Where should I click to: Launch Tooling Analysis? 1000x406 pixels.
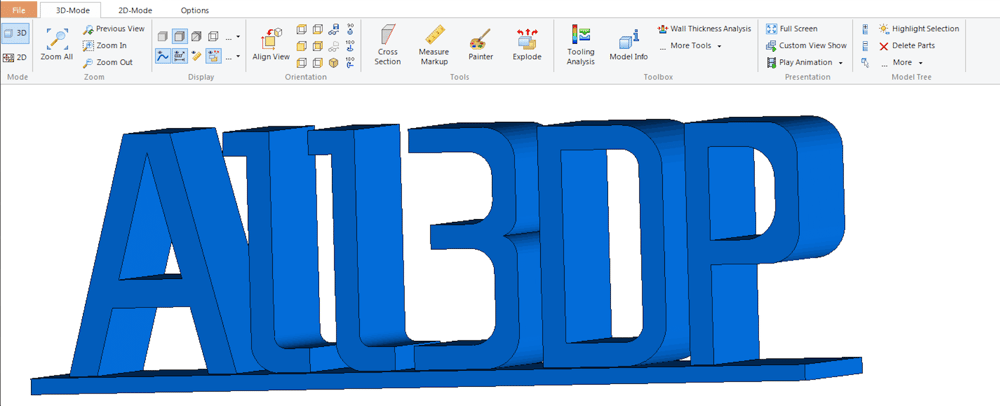[580, 45]
